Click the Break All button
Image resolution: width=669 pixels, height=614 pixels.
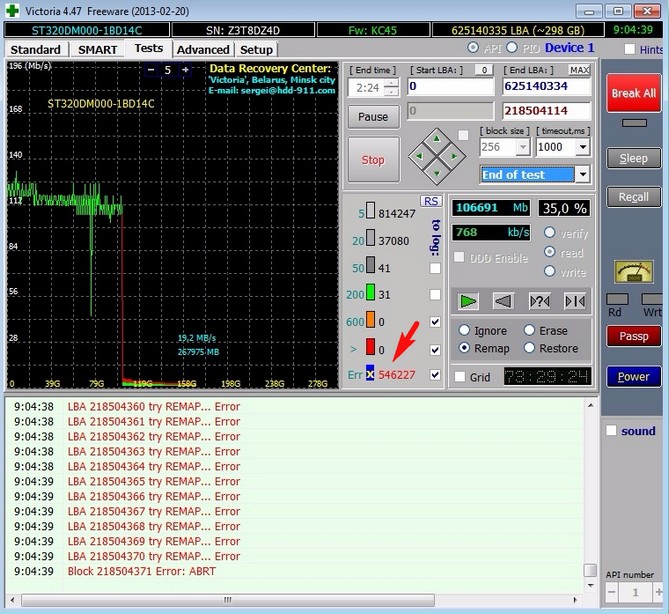tap(633, 93)
